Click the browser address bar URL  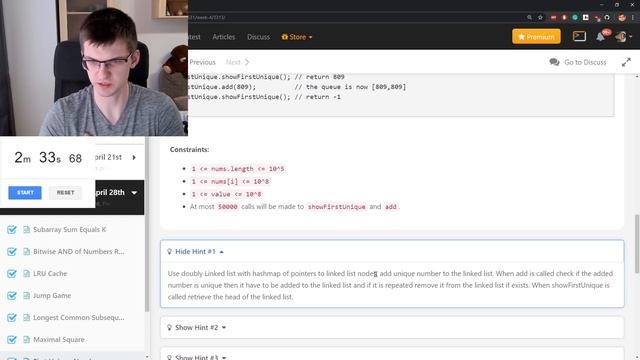pos(207,18)
